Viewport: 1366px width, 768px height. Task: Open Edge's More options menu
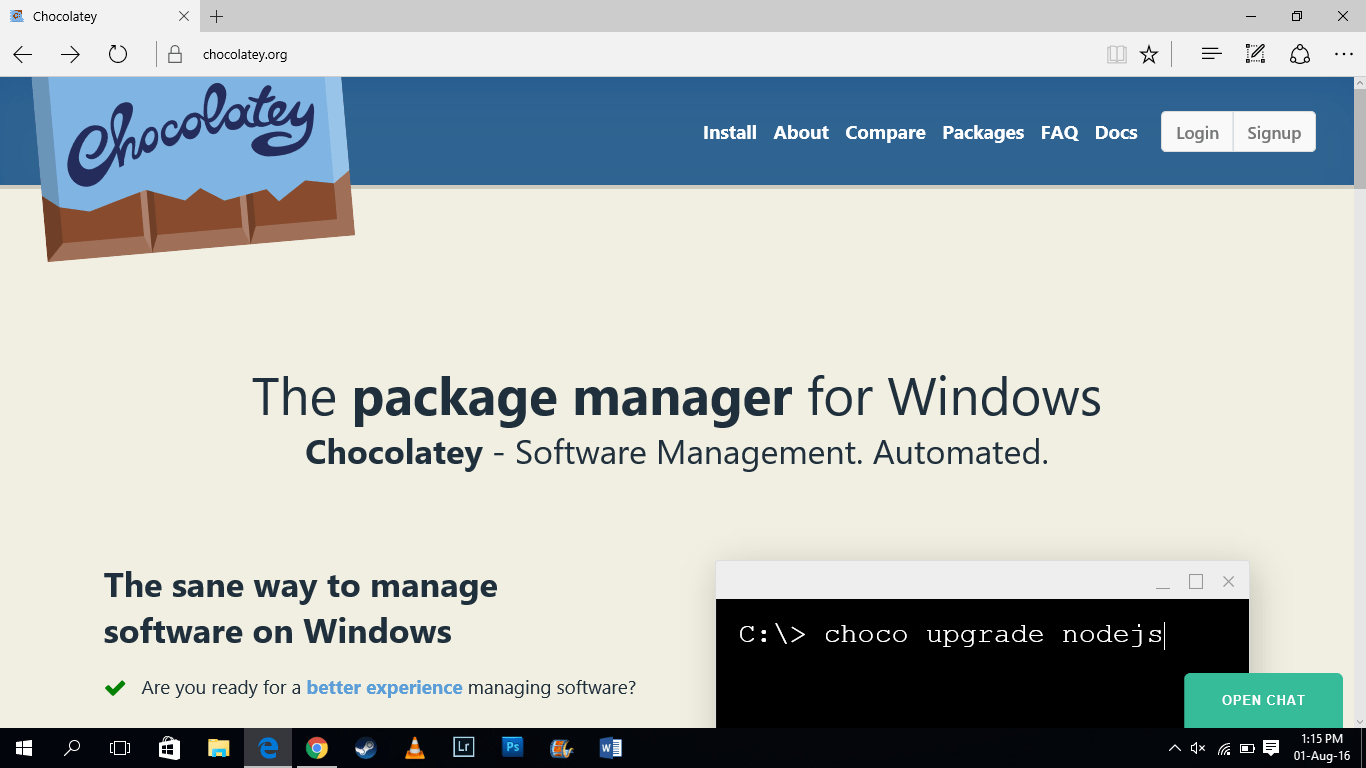(1345, 54)
